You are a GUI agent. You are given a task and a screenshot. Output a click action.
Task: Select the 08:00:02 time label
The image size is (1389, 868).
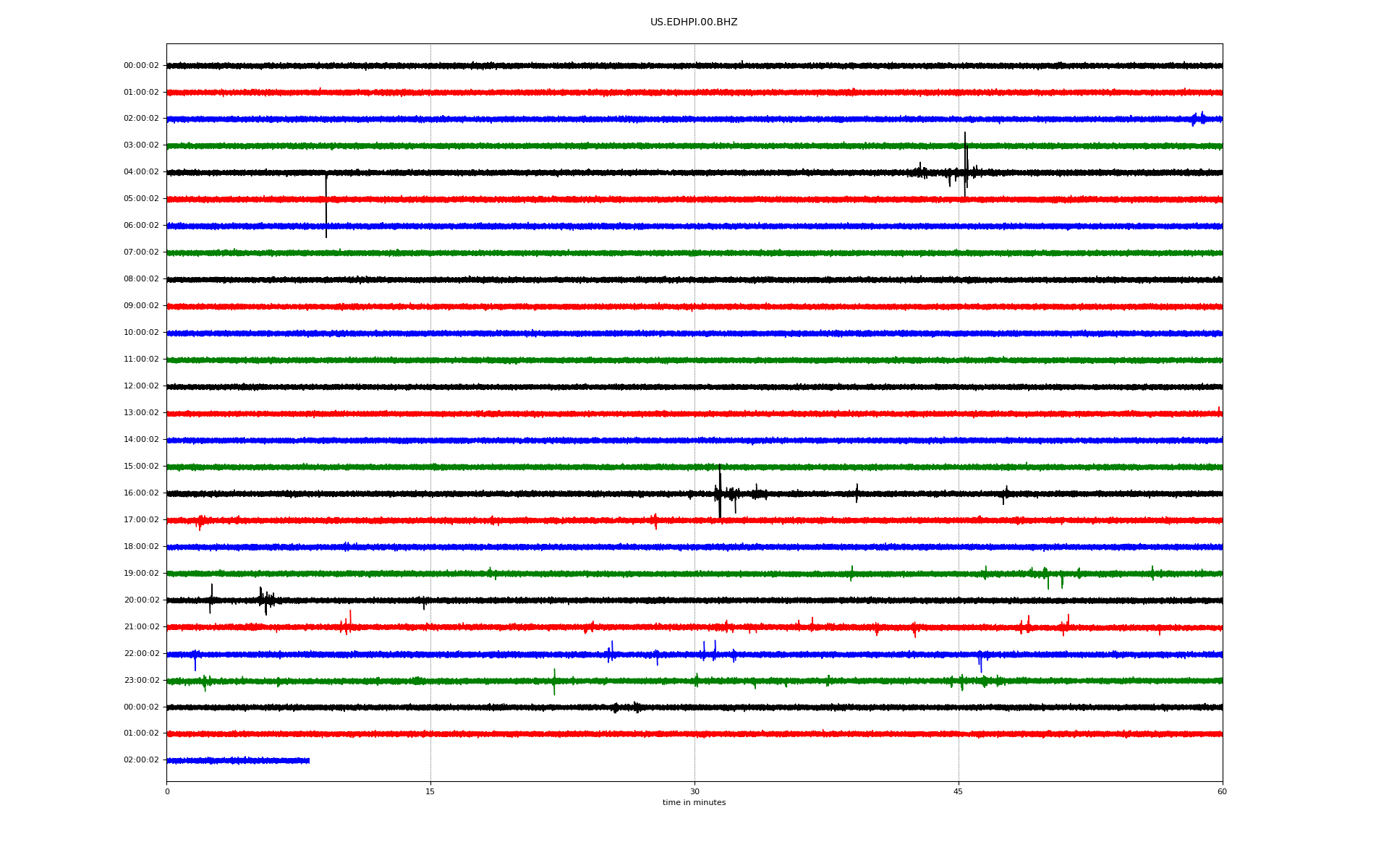[x=141, y=279]
